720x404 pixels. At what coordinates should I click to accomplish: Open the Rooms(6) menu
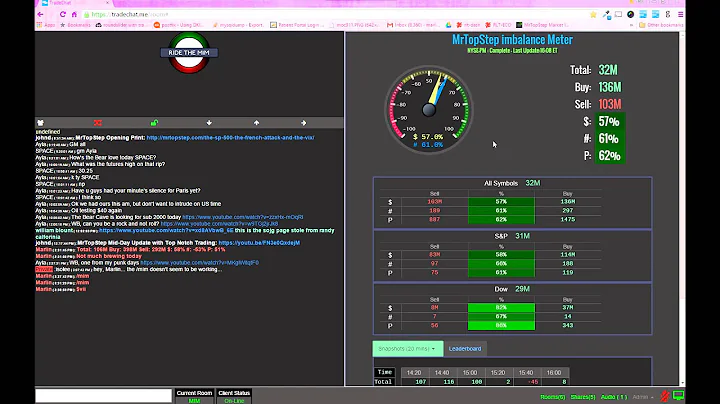[x=552, y=397]
